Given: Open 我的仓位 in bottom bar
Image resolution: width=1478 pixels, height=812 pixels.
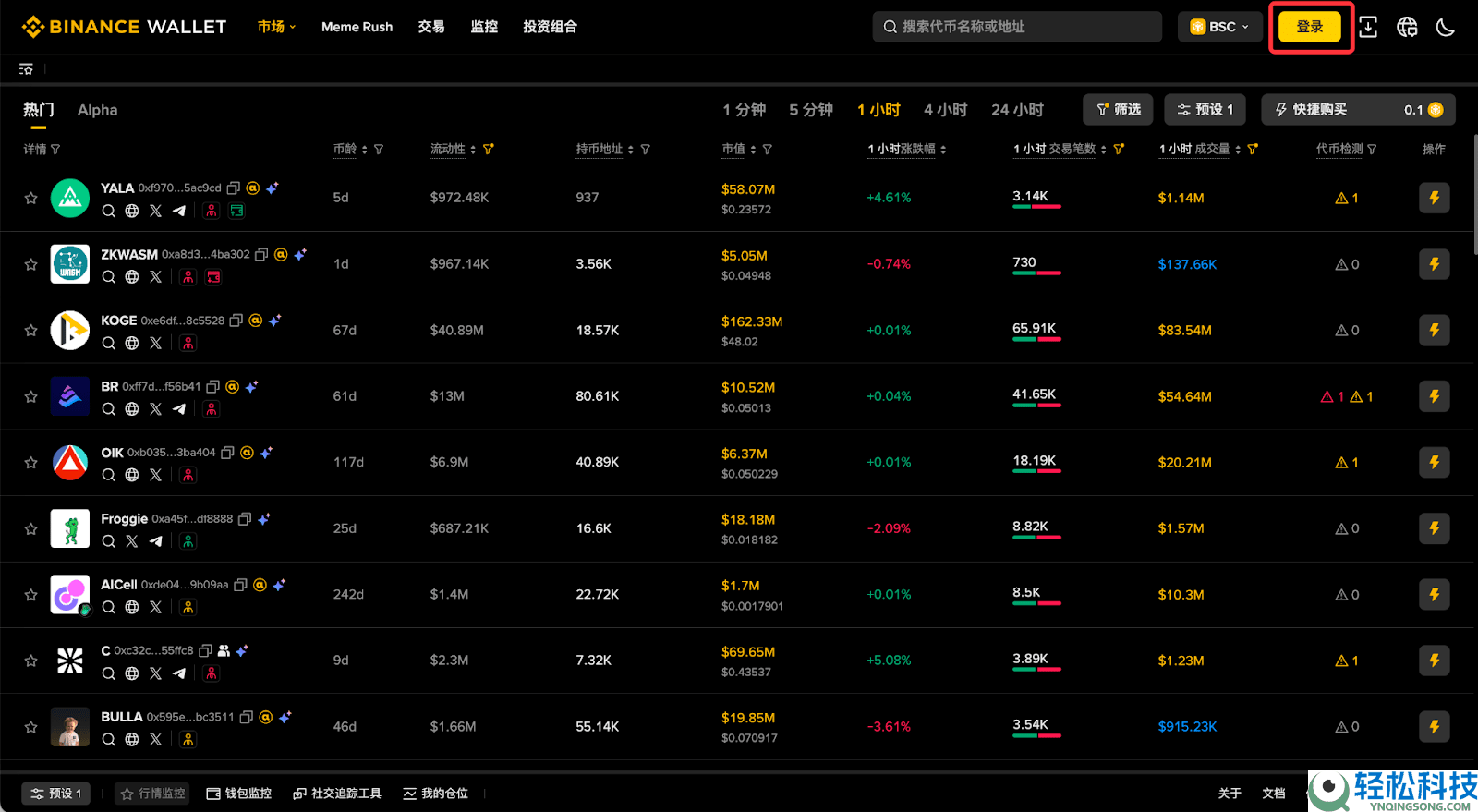Looking at the screenshot, I should coord(436,794).
